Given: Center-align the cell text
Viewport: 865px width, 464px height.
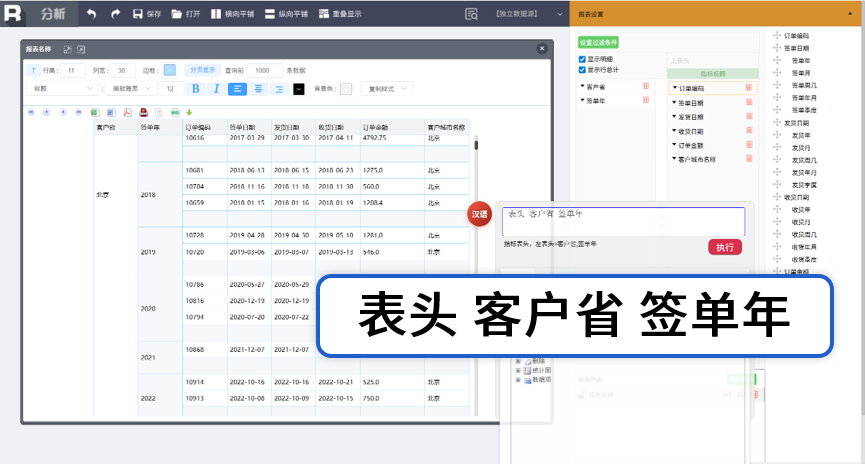Looking at the screenshot, I should [258, 89].
